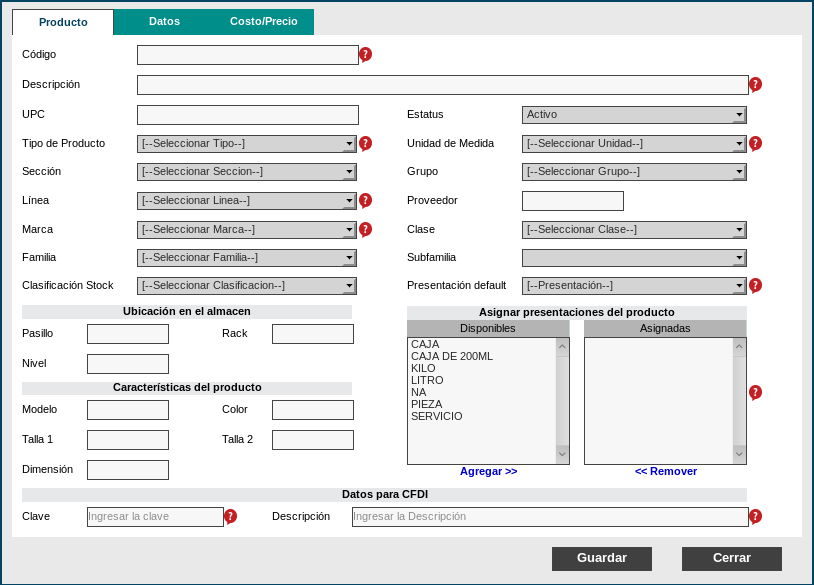
Task: Click help icon next to Línea dropdown
Action: coord(365,200)
